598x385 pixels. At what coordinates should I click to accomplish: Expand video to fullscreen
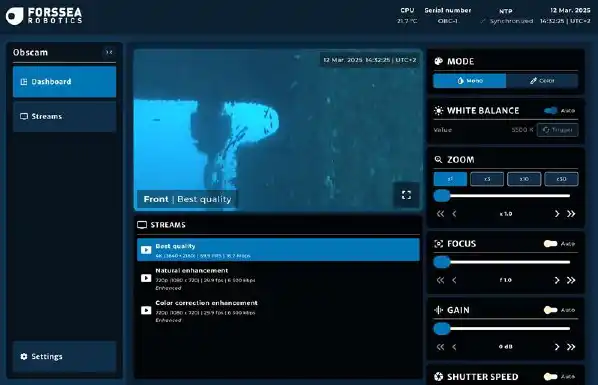(407, 195)
